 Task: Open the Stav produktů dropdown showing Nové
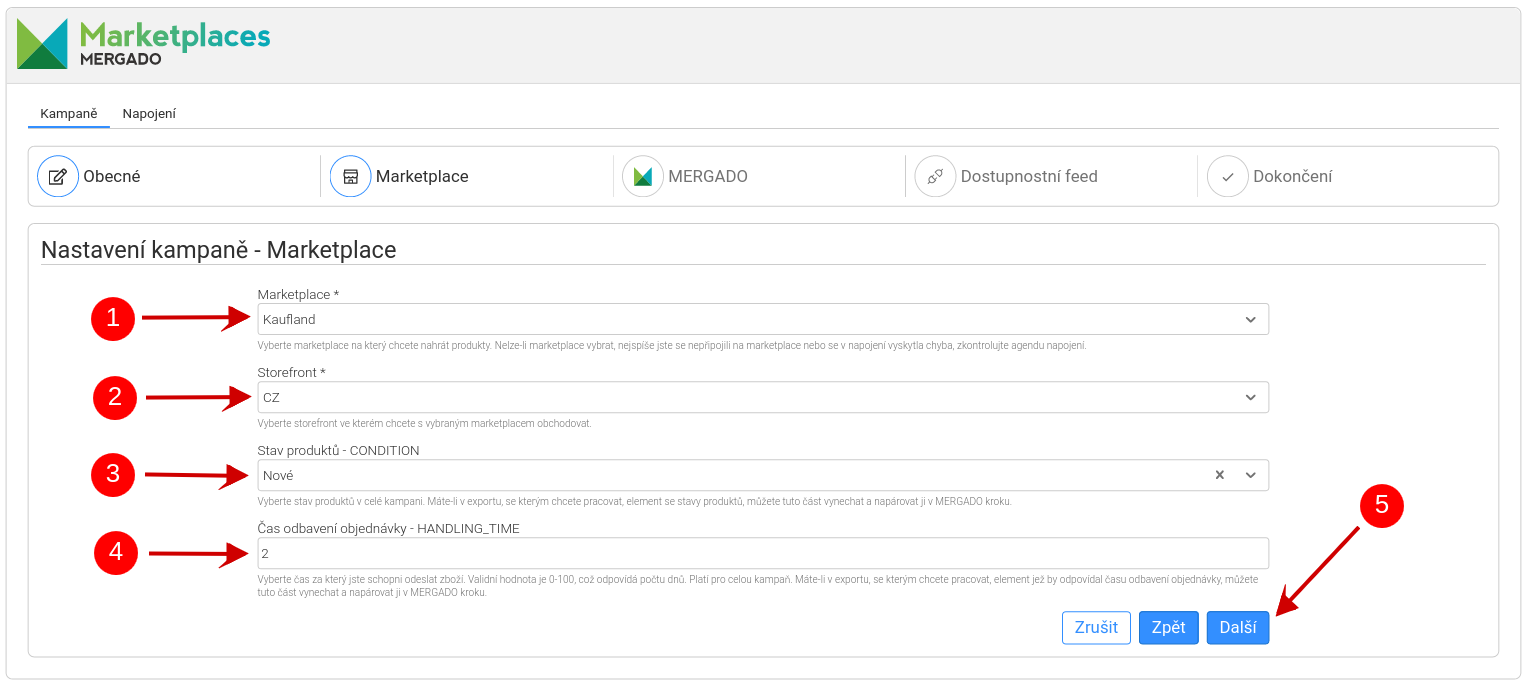[x=763, y=475]
